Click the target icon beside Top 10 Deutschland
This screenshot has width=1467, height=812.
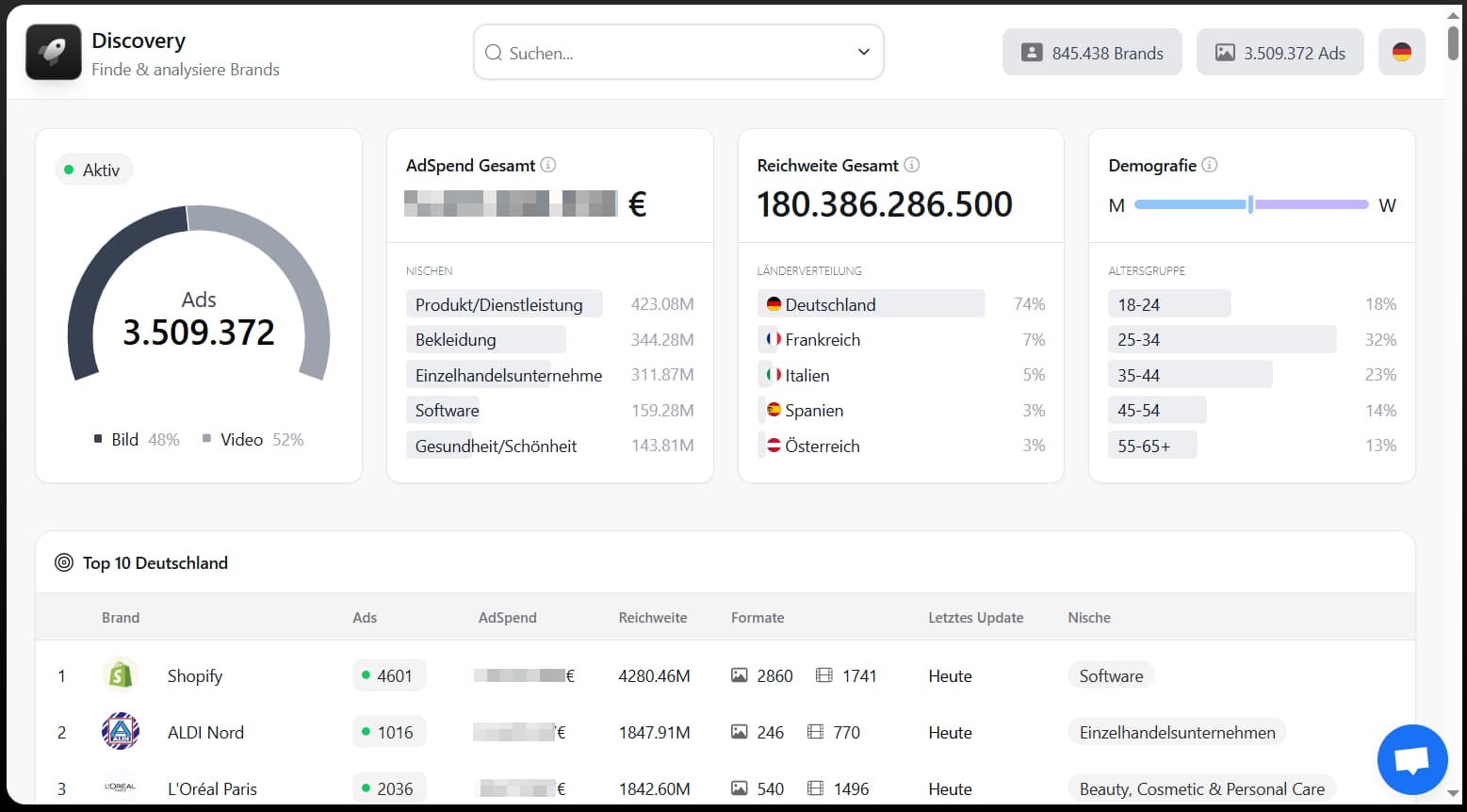[64, 562]
